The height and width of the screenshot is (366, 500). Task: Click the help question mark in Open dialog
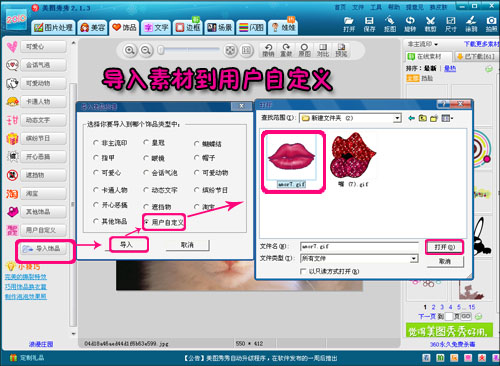443,104
